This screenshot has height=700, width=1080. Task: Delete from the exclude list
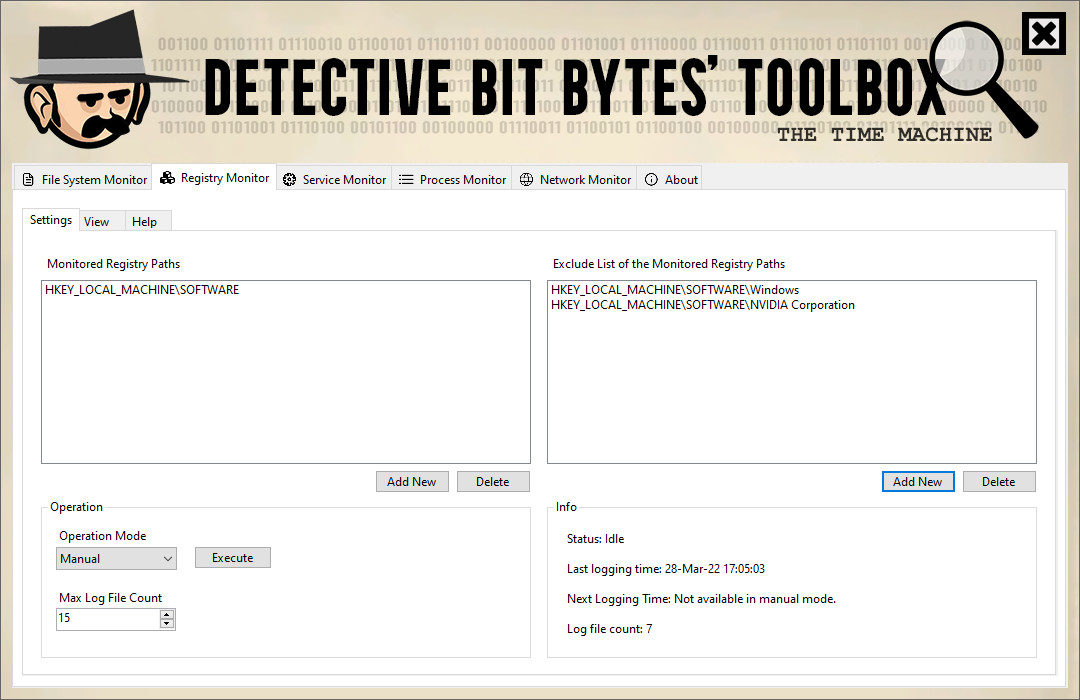[x=998, y=482]
